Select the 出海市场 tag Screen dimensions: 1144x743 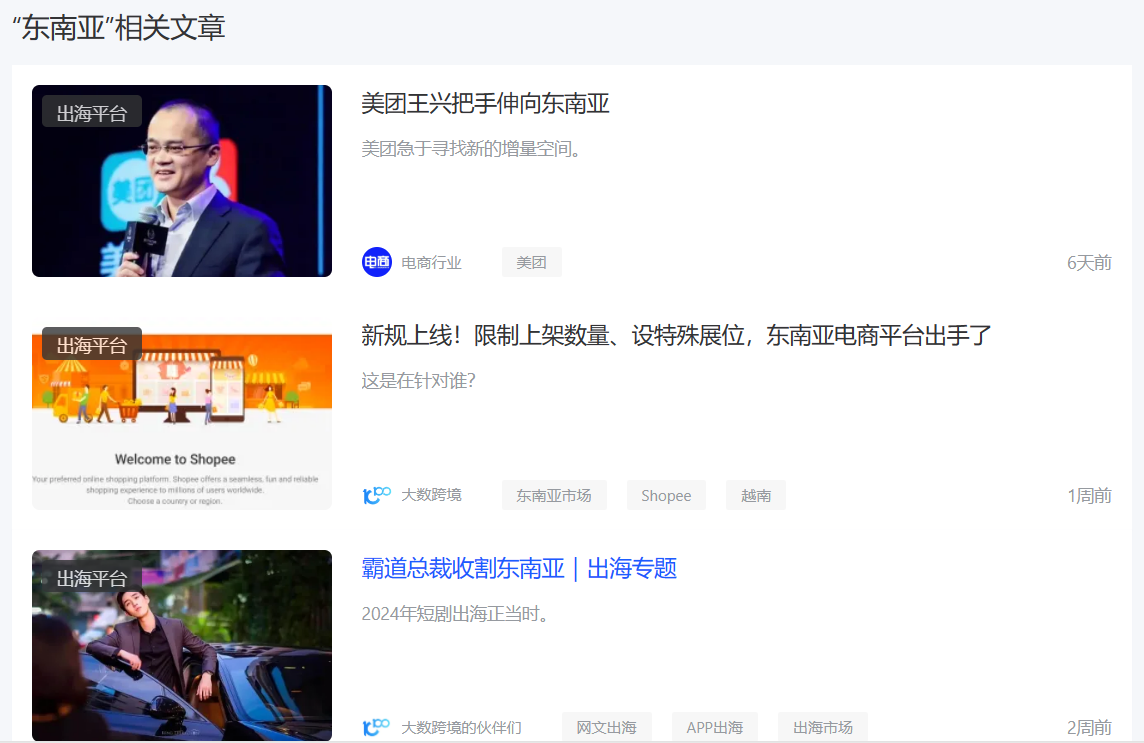pos(822,727)
